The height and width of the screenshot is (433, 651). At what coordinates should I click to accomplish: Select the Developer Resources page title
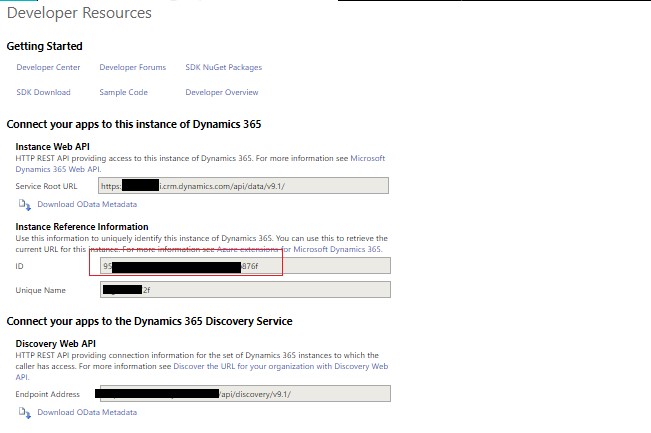(79, 13)
